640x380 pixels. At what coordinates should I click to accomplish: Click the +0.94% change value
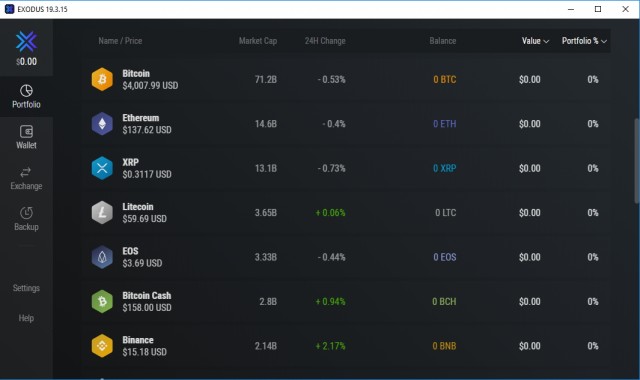click(331, 302)
